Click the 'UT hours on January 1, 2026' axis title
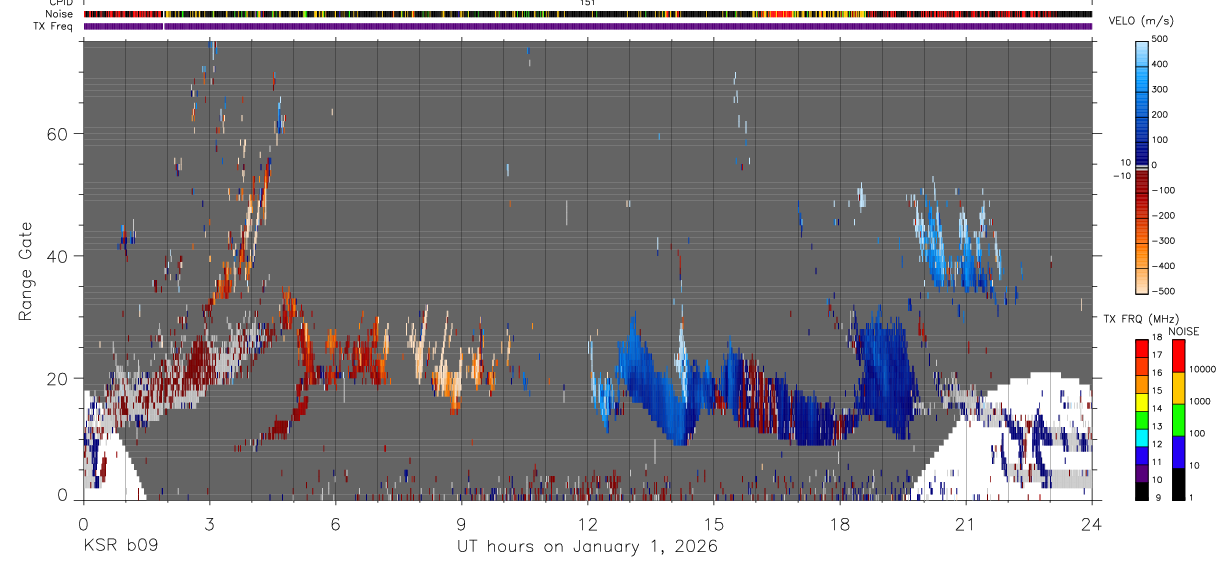 [587, 547]
